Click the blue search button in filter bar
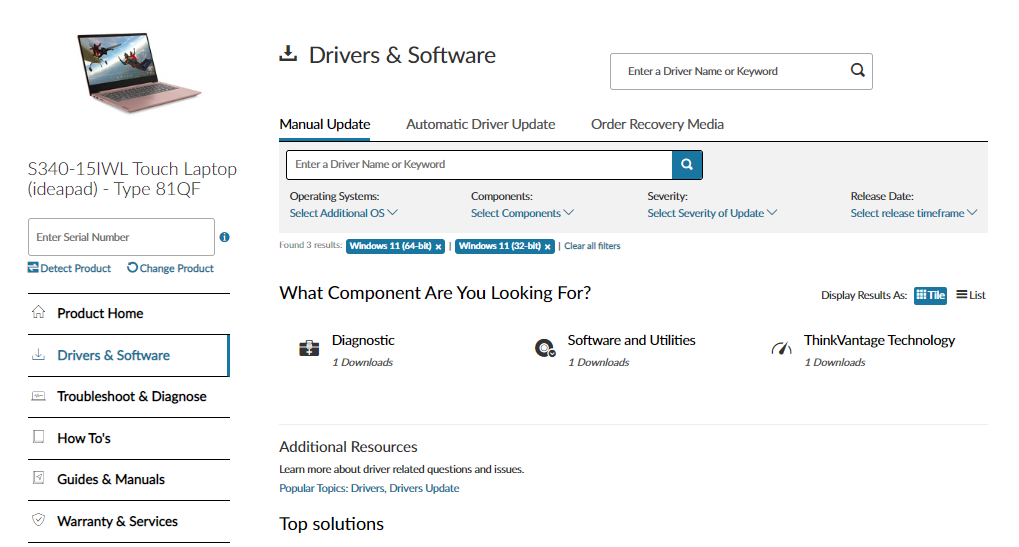 pyautogui.click(x=687, y=165)
